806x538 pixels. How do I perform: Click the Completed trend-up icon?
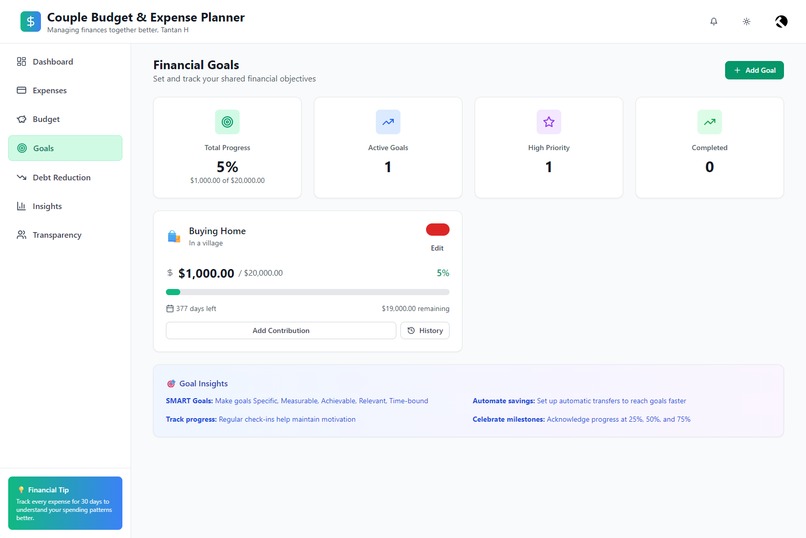[x=709, y=122]
